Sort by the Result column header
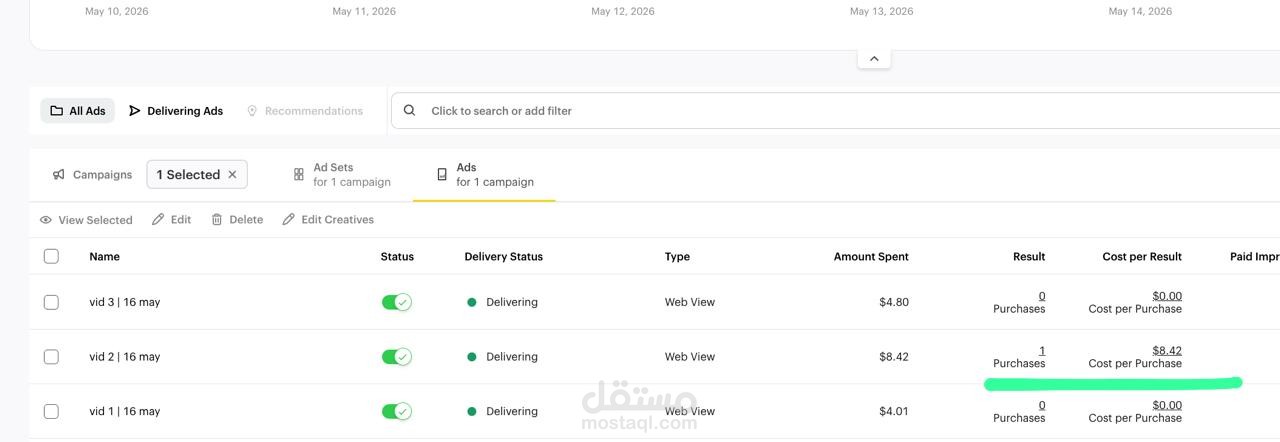Screen dimensions: 1280x442 coord(1029,257)
